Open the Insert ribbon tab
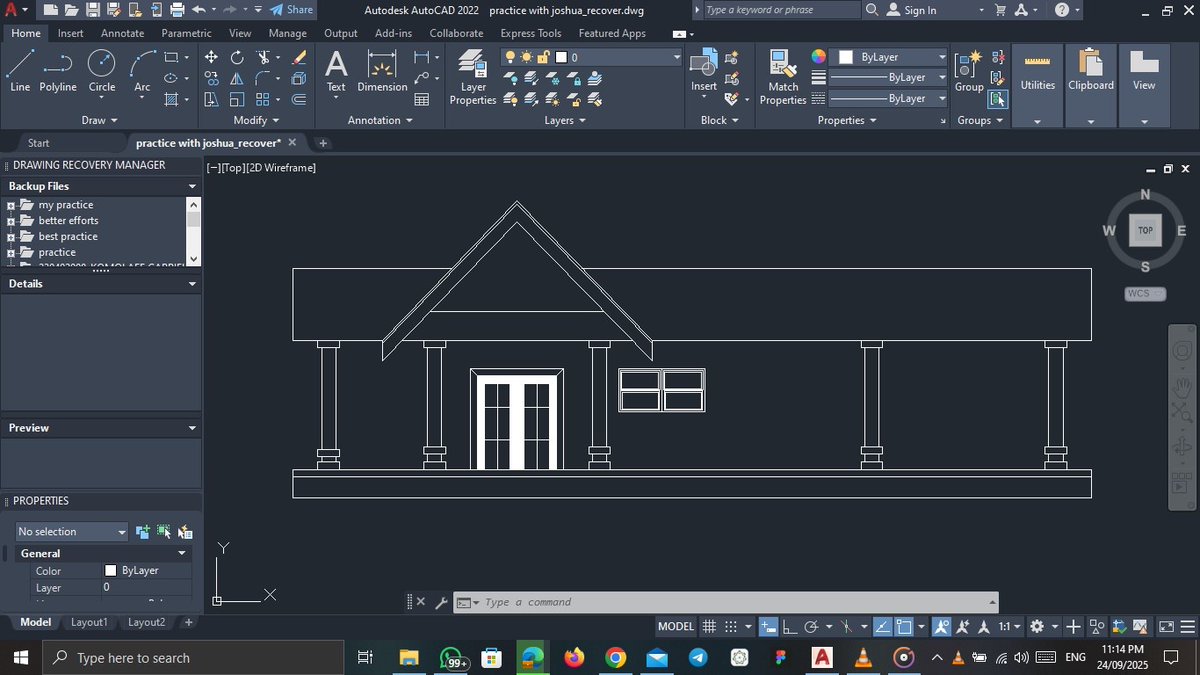 click(x=71, y=33)
